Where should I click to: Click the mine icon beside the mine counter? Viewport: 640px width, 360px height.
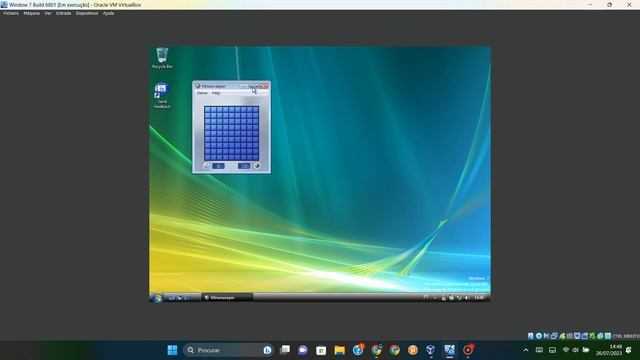(x=257, y=166)
